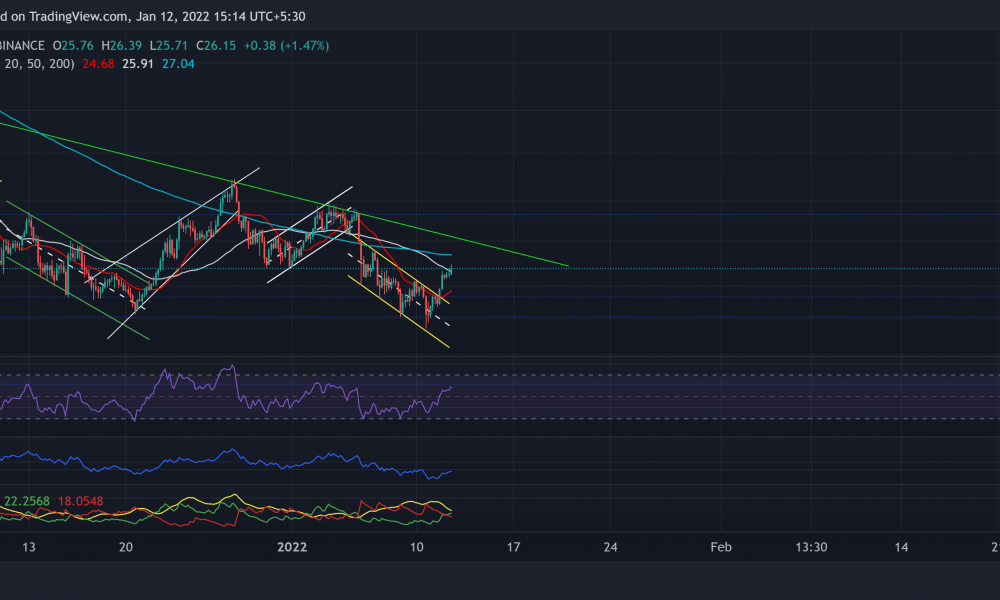Click the red indicator value 18.0548
The width and height of the screenshot is (1000, 600).
click(80, 501)
